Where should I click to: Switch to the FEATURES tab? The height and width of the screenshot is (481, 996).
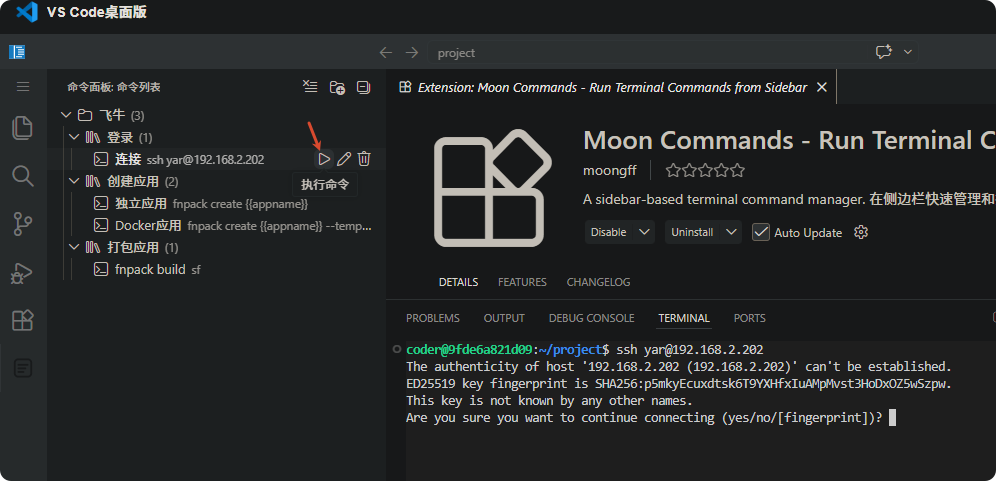point(522,282)
